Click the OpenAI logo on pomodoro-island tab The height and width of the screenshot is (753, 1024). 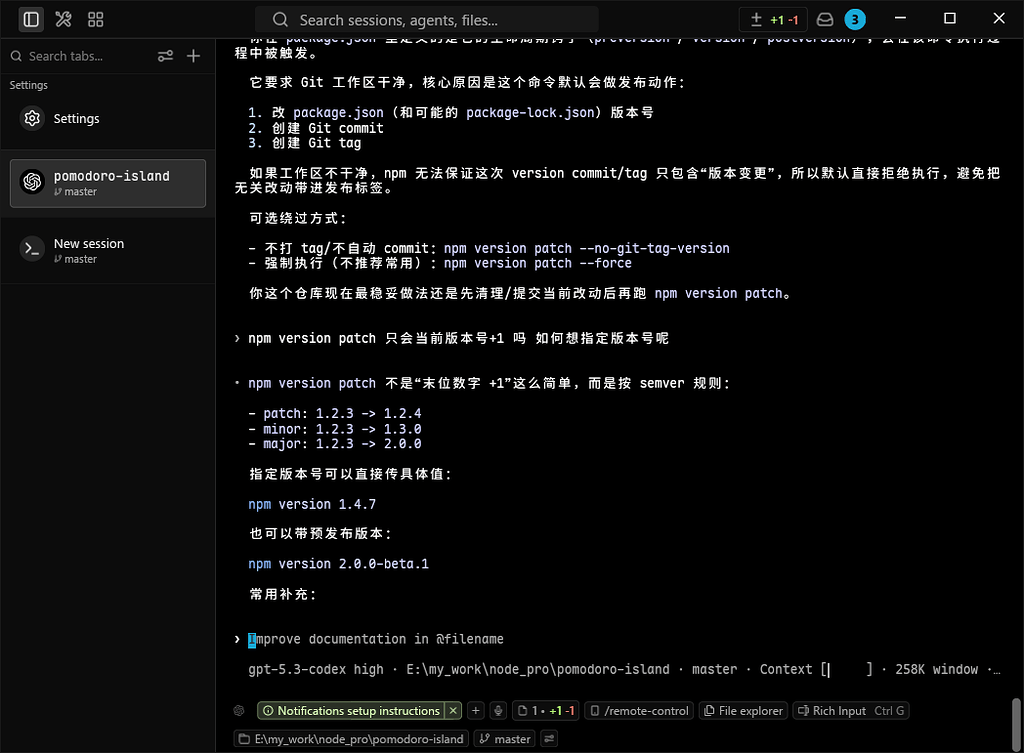point(32,182)
